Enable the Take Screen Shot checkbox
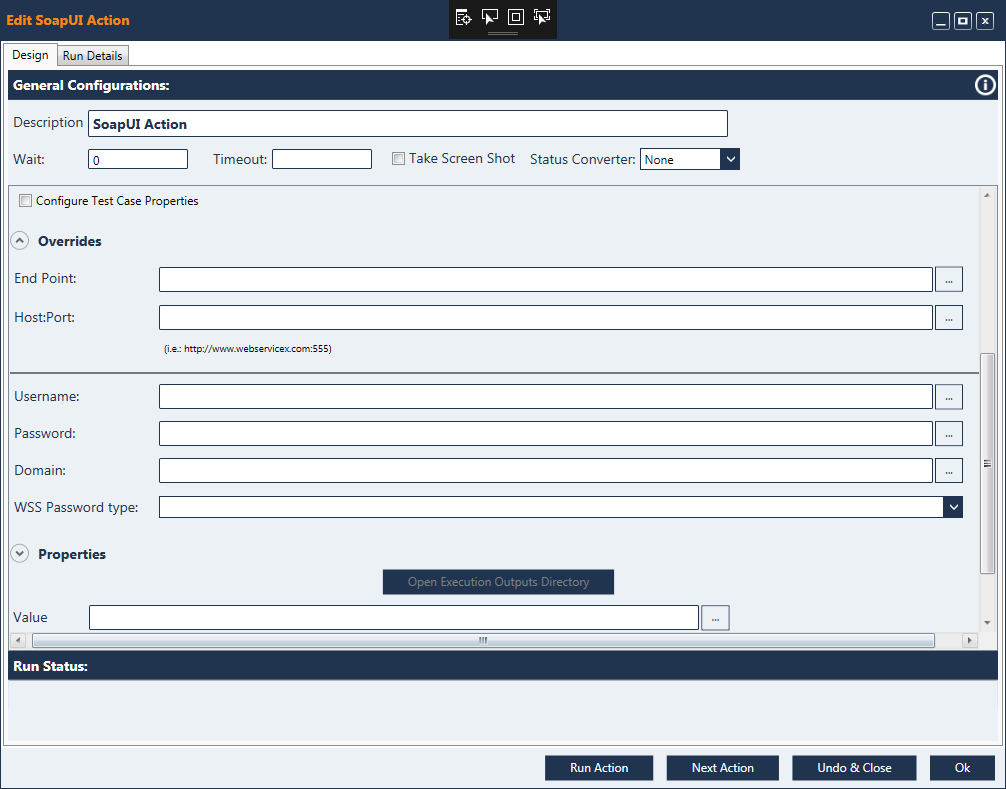Screen dimensions: 1006x789 click(x=398, y=158)
